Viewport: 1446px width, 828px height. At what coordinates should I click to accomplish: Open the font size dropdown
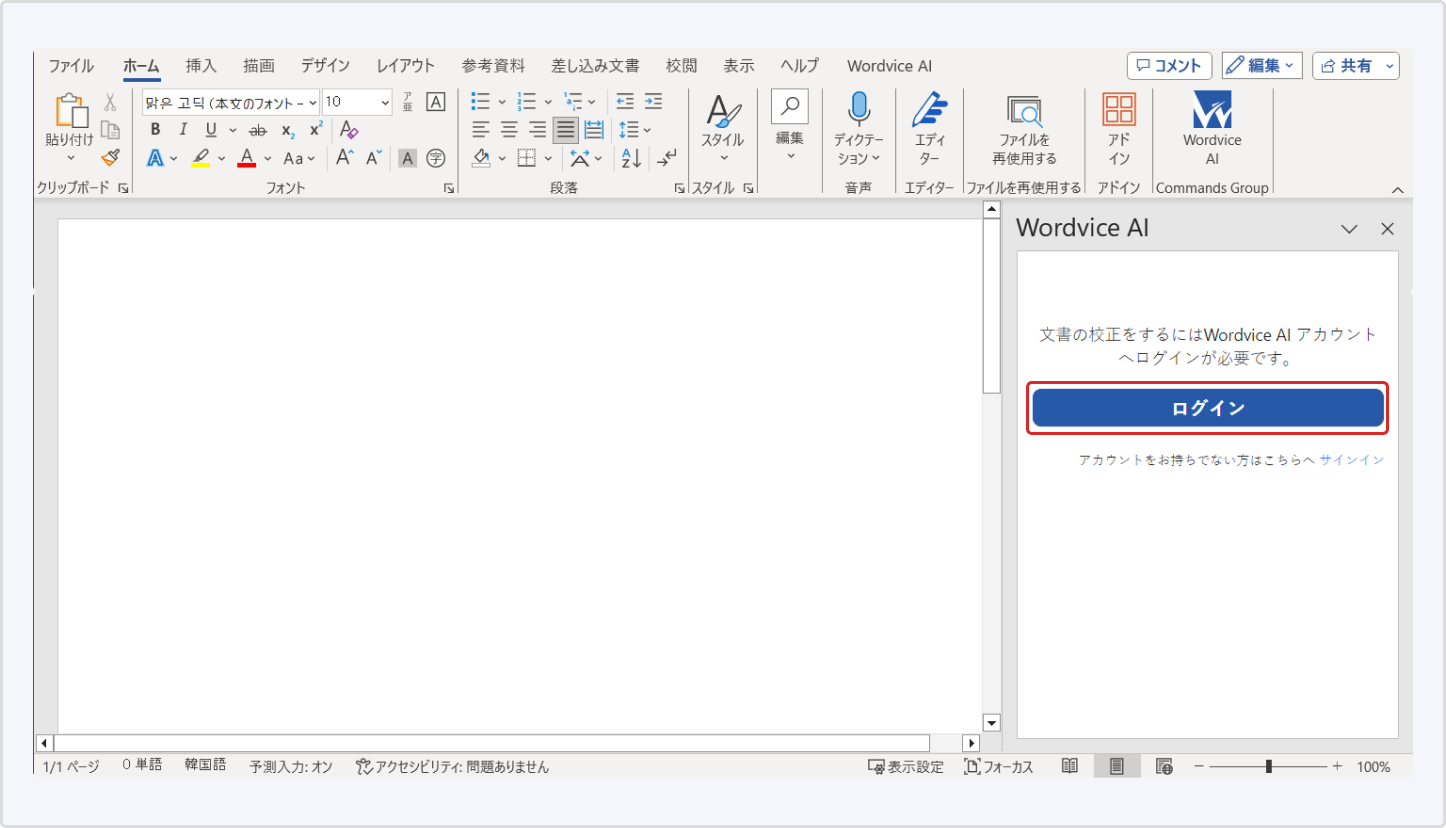click(383, 101)
